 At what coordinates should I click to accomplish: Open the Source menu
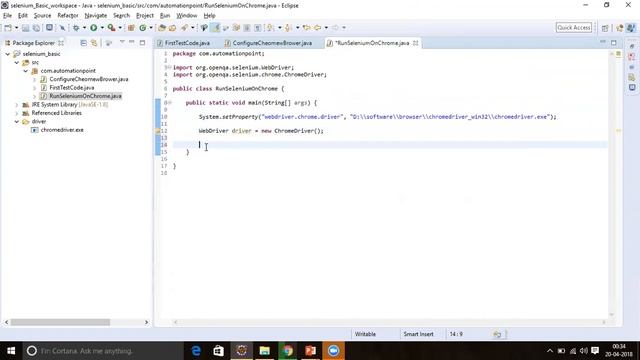click(42, 16)
